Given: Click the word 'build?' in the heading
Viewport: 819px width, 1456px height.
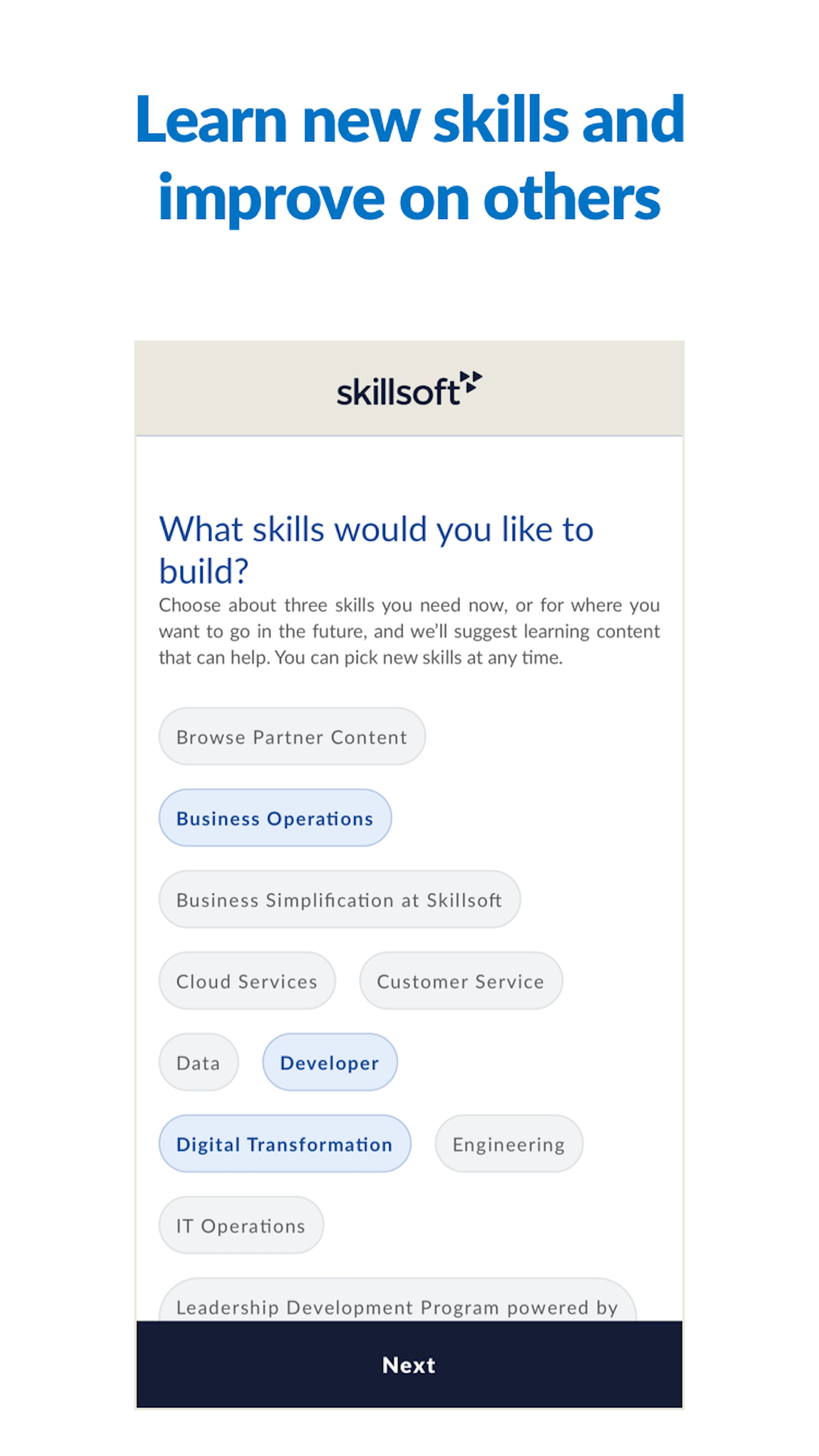Looking at the screenshot, I should pos(203,571).
